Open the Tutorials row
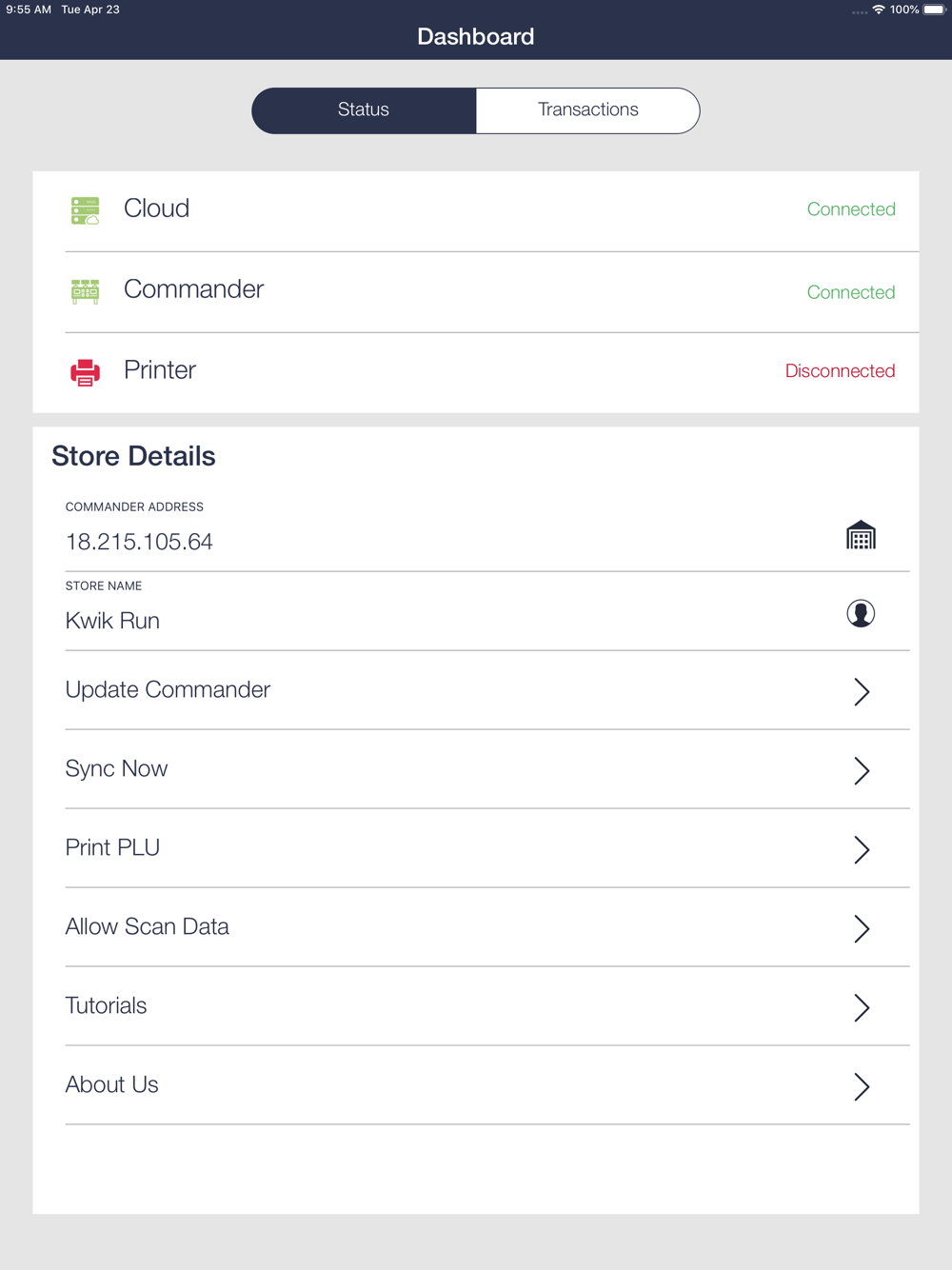Screen dimensions: 952x1270 (487, 1006)
